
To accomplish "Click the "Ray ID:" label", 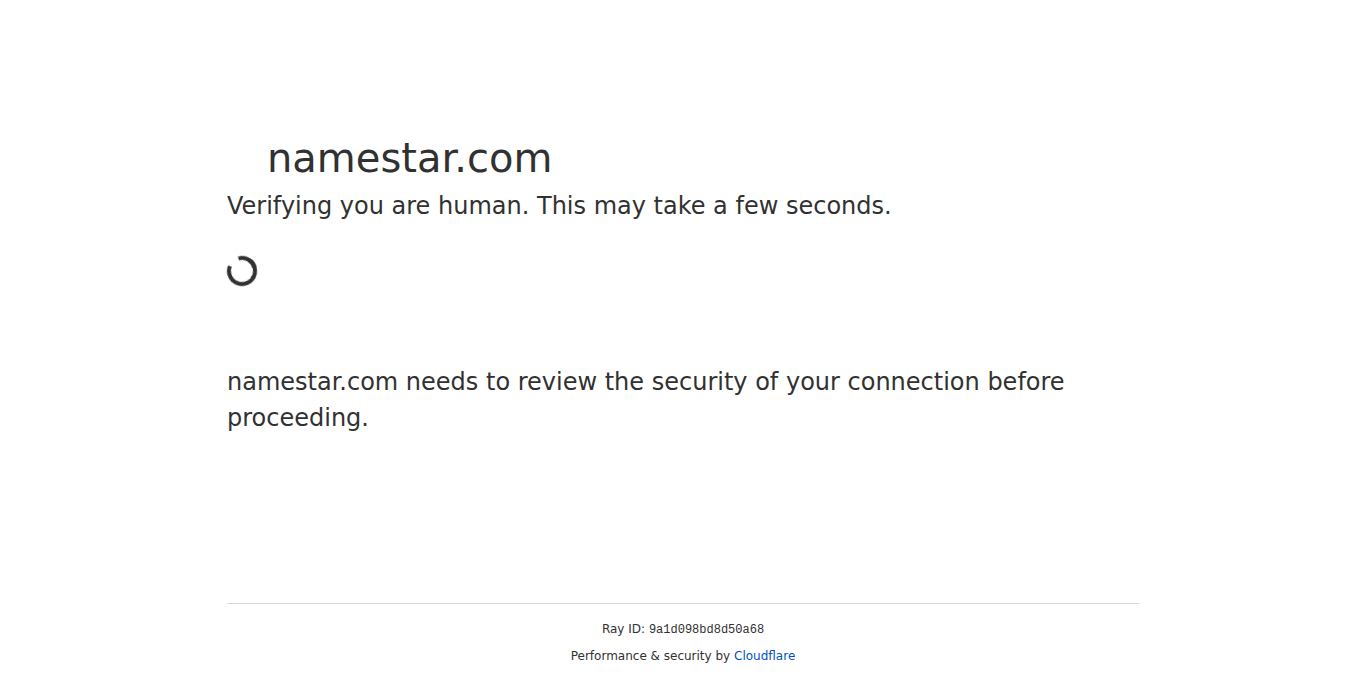I will (623, 630).
